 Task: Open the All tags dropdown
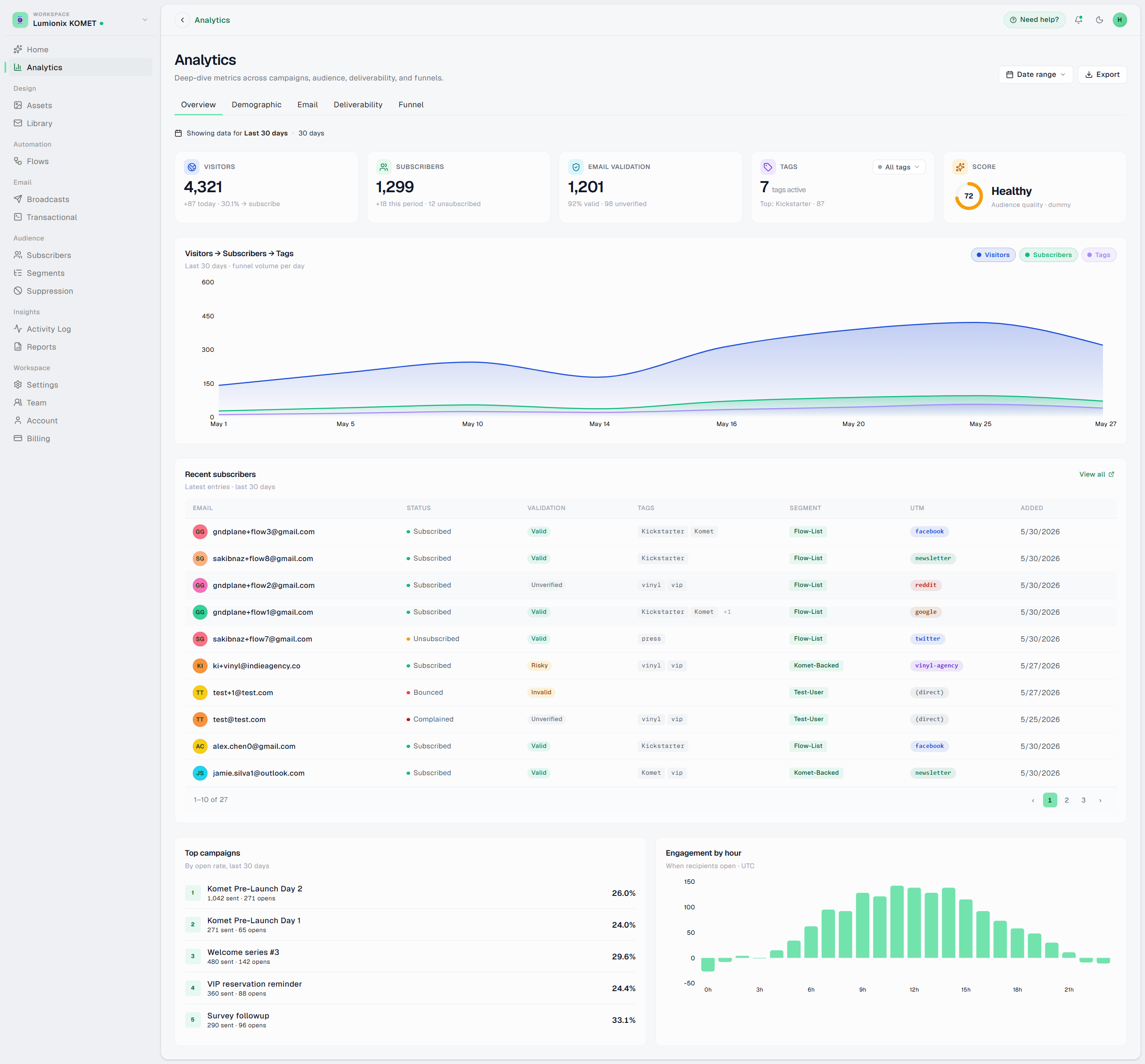point(899,167)
